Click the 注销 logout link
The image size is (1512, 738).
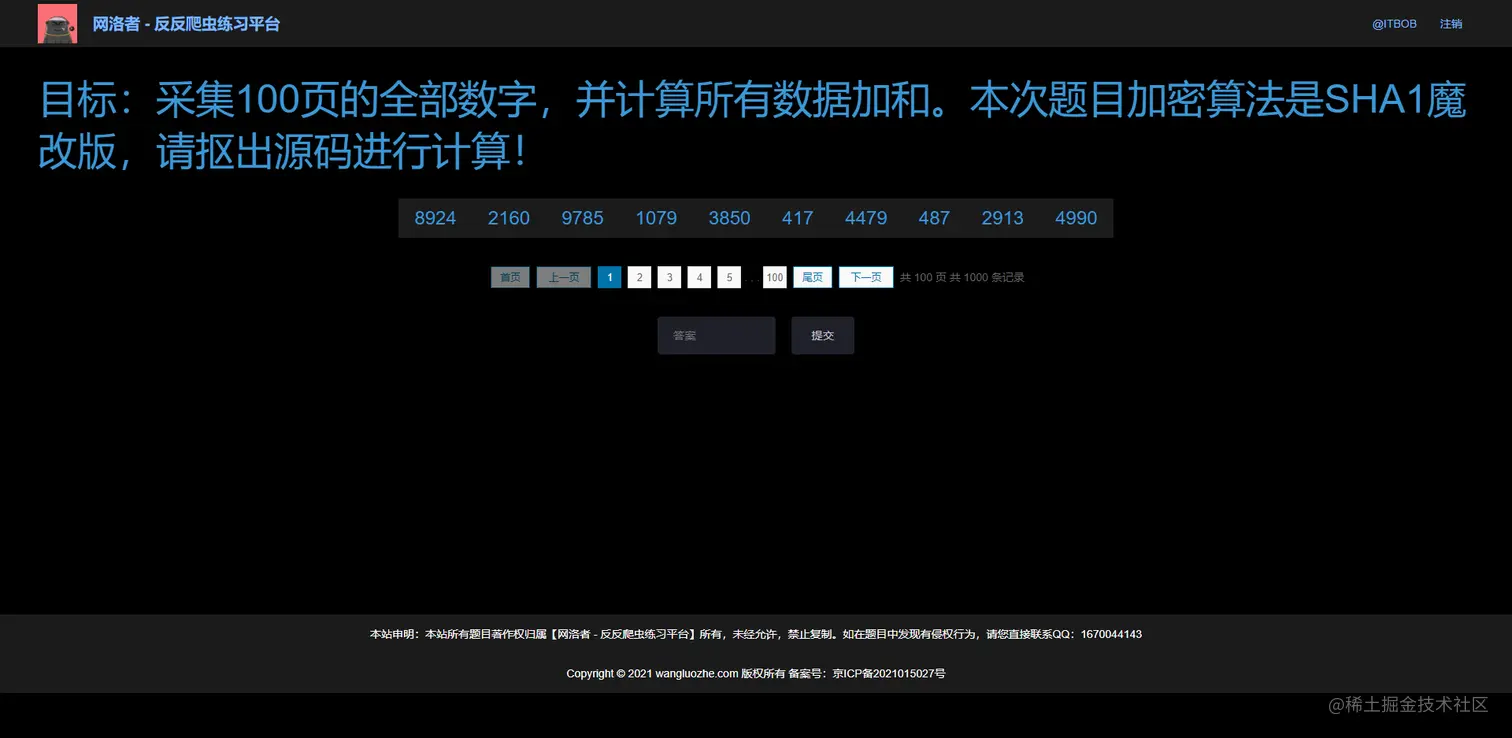(x=1451, y=24)
